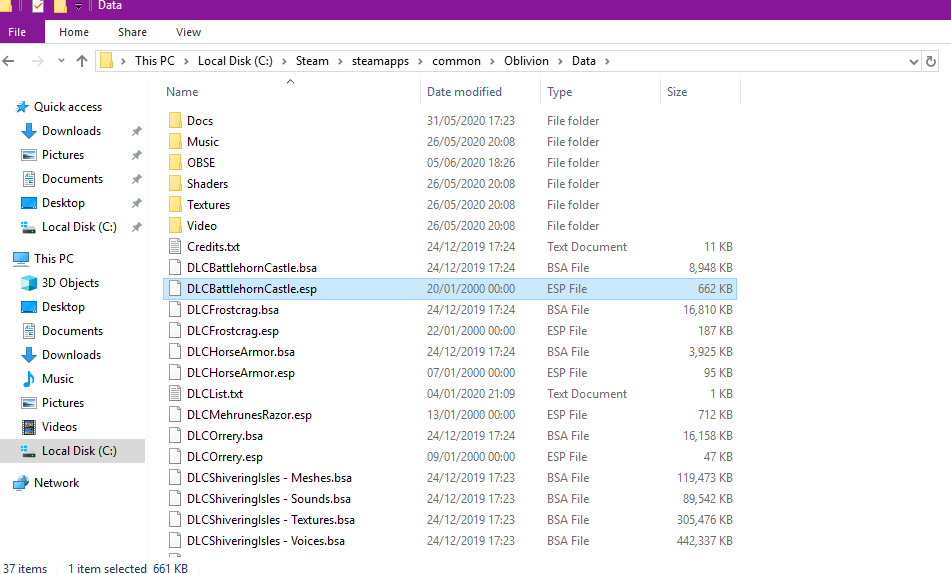This screenshot has width=951, height=574.
Task: Click the Forward navigation arrow
Action: tap(38, 61)
